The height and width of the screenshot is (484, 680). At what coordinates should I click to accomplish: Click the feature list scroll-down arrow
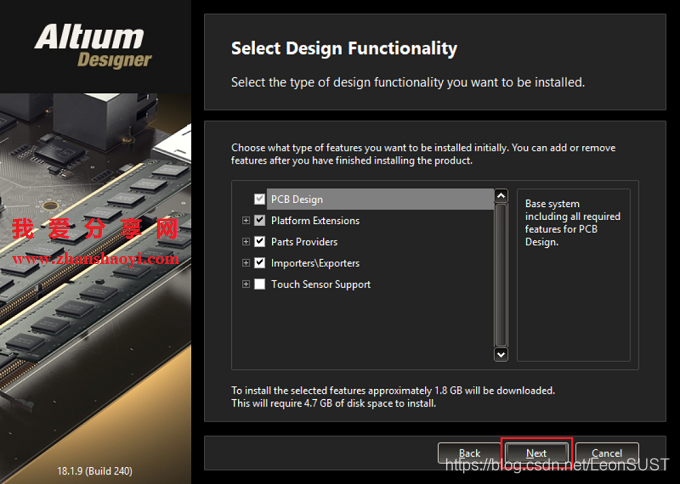point(501,354)
